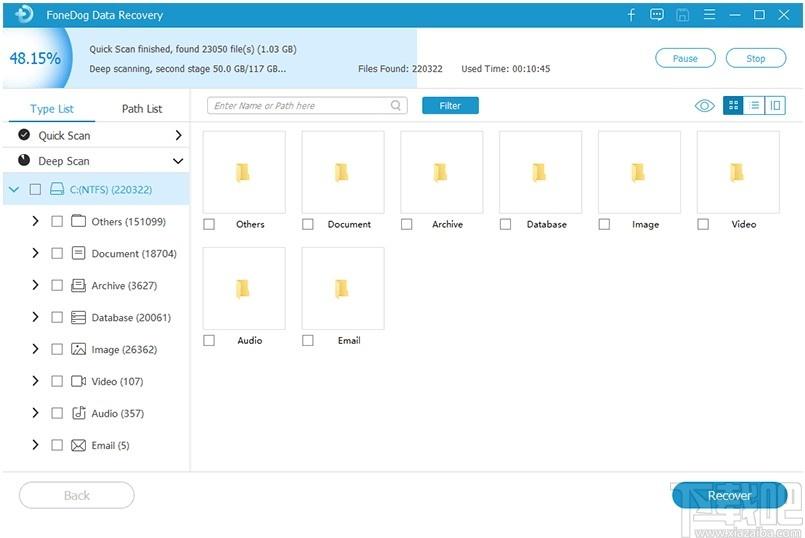Click the C: drive icon in the tree
This screenshot has width=805, height=538.
click(x=57, y=189)
